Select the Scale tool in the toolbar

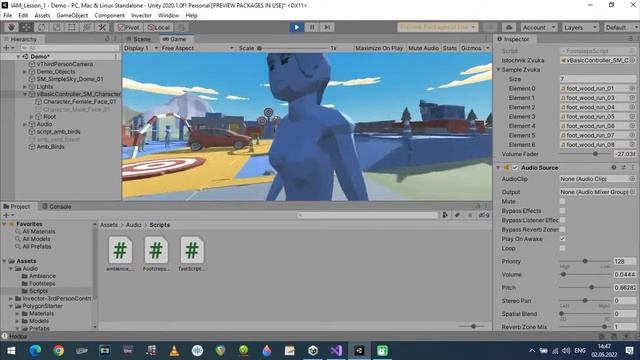(x=56, y=27)
